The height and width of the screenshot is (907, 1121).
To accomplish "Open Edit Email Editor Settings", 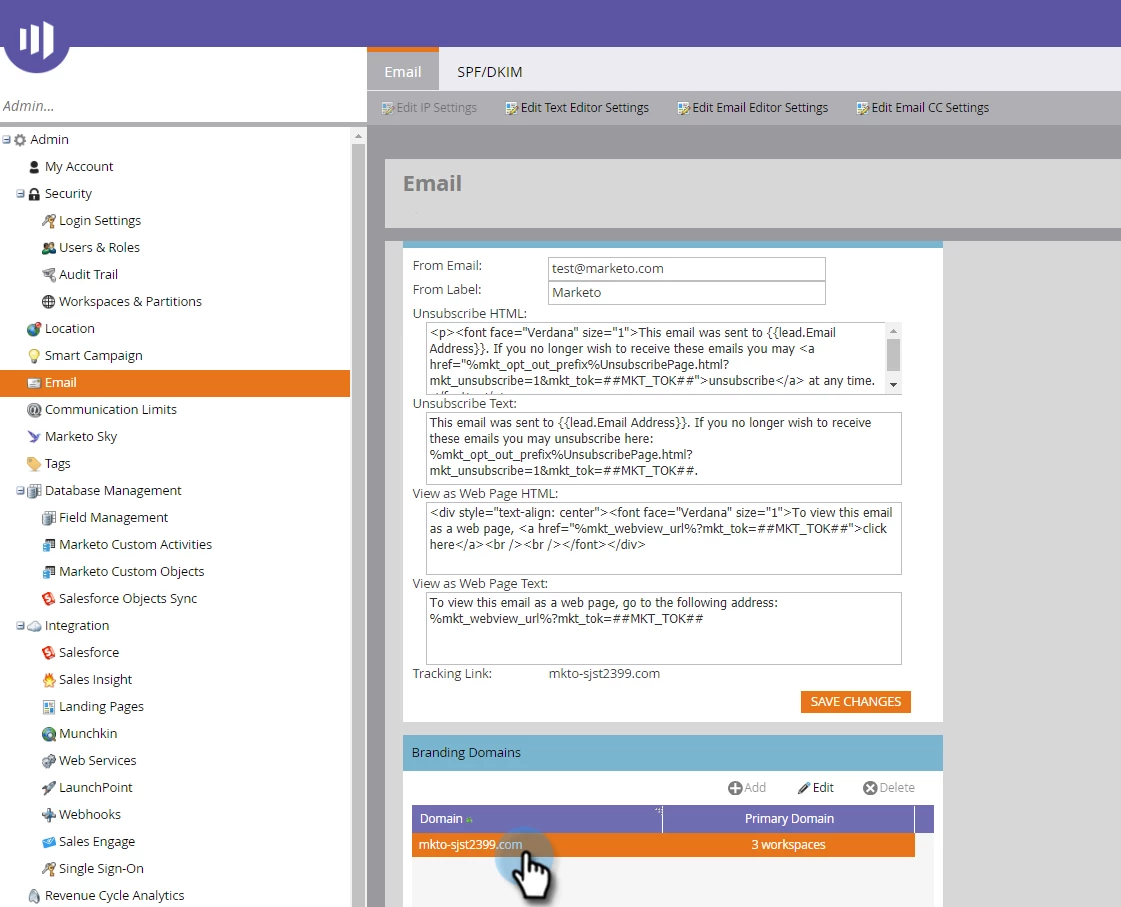I will (x=752, y=108).
